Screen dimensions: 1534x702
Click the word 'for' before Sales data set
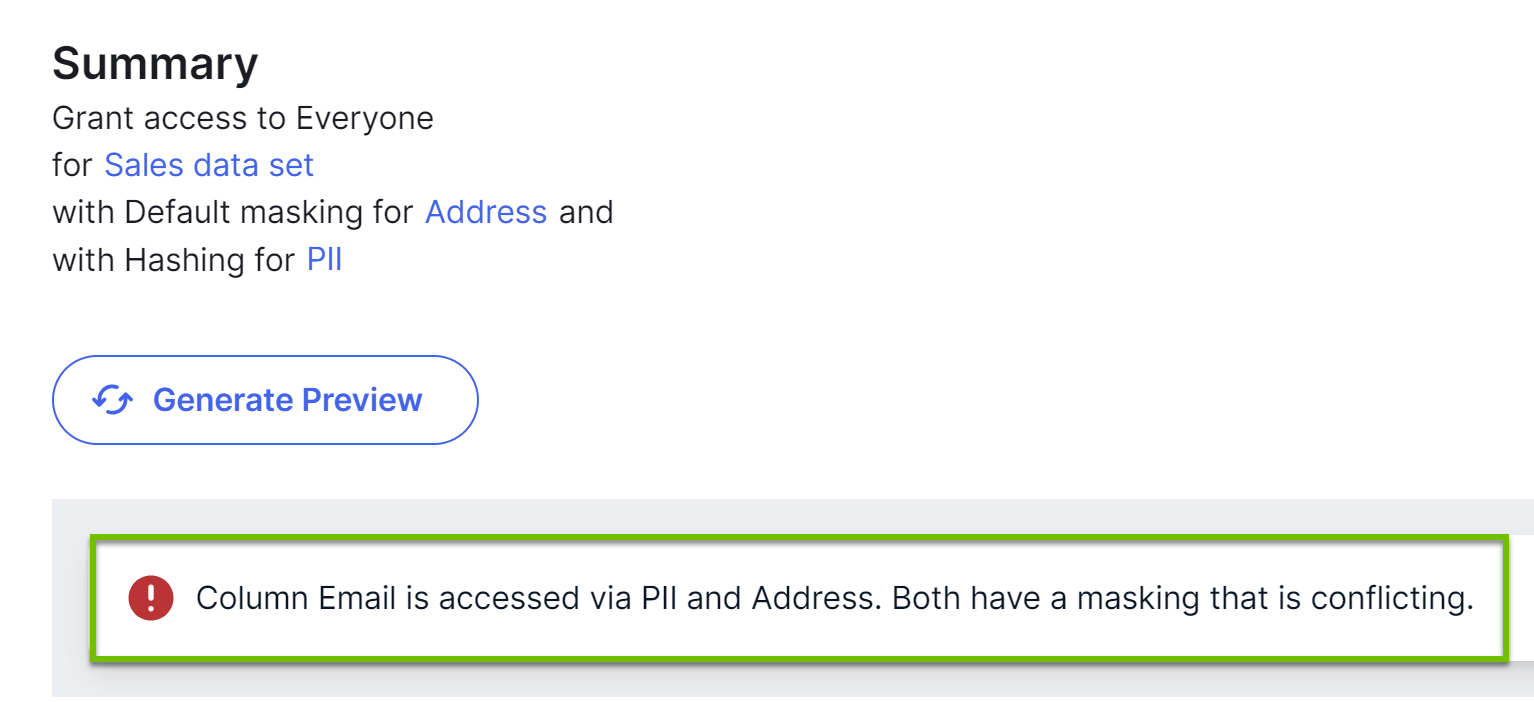coord(72,165)
